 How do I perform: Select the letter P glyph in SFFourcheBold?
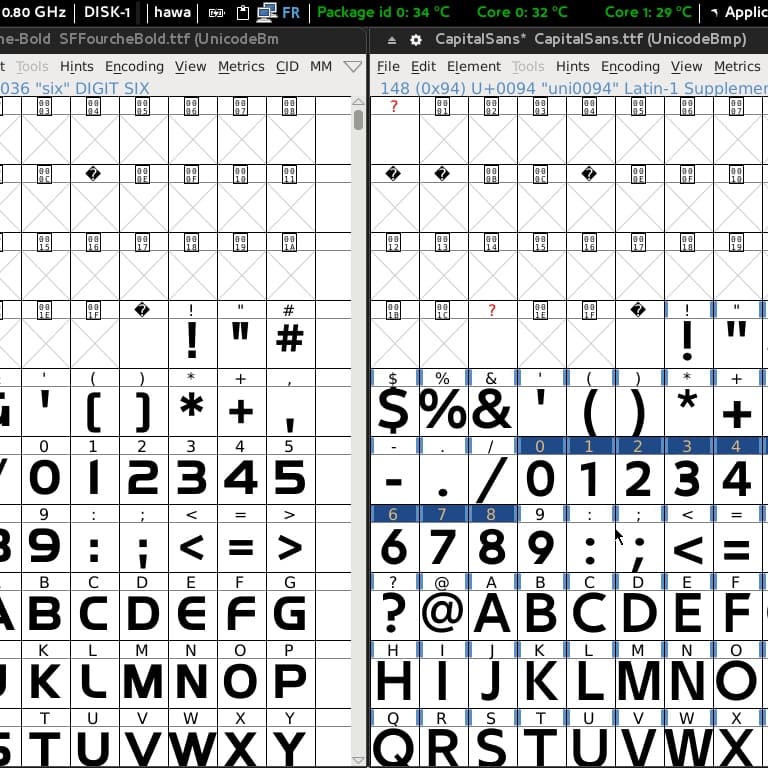click(290, 684)
